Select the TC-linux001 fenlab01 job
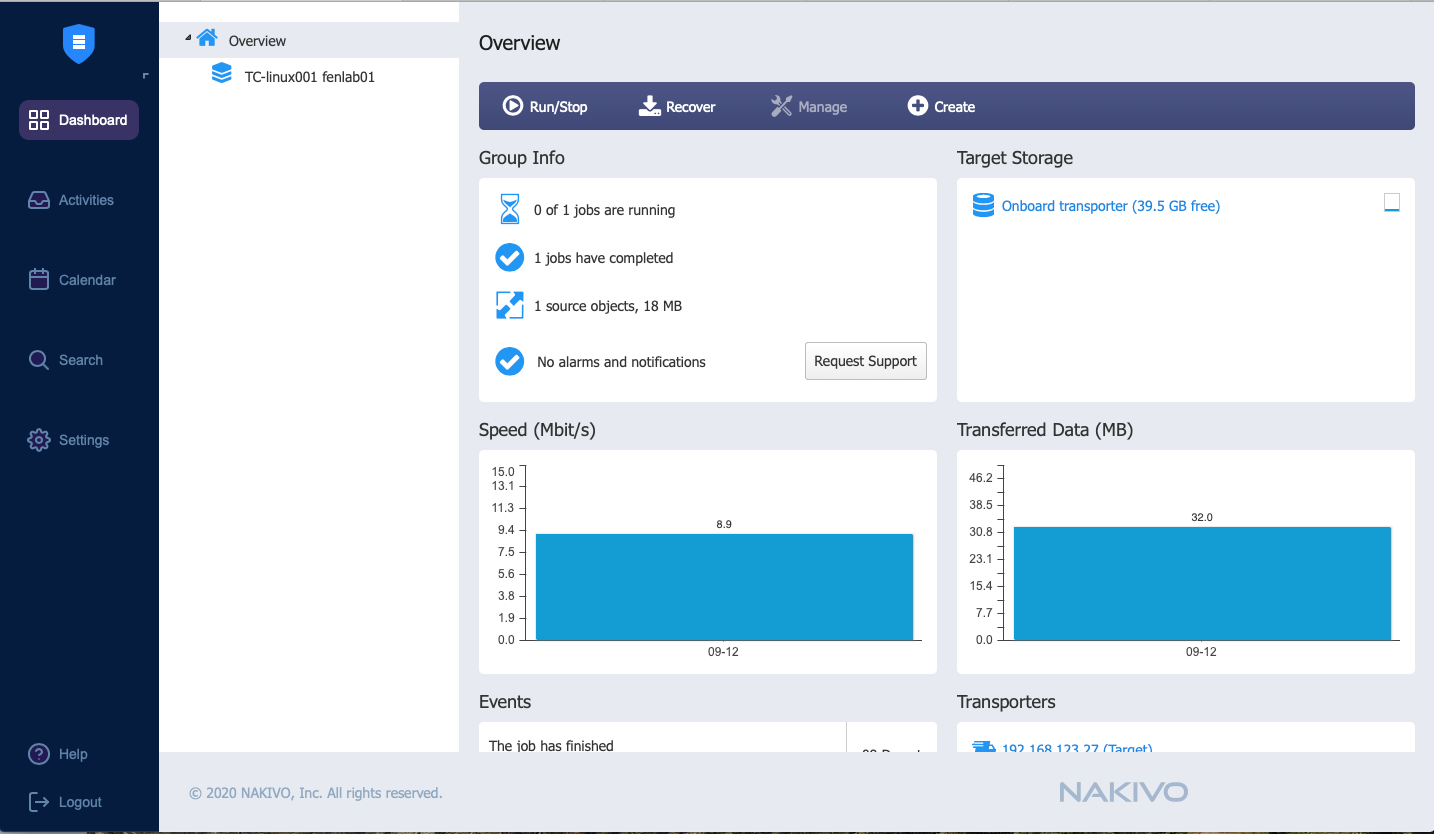Viewport: 1434px width, 834px height. 310,76
